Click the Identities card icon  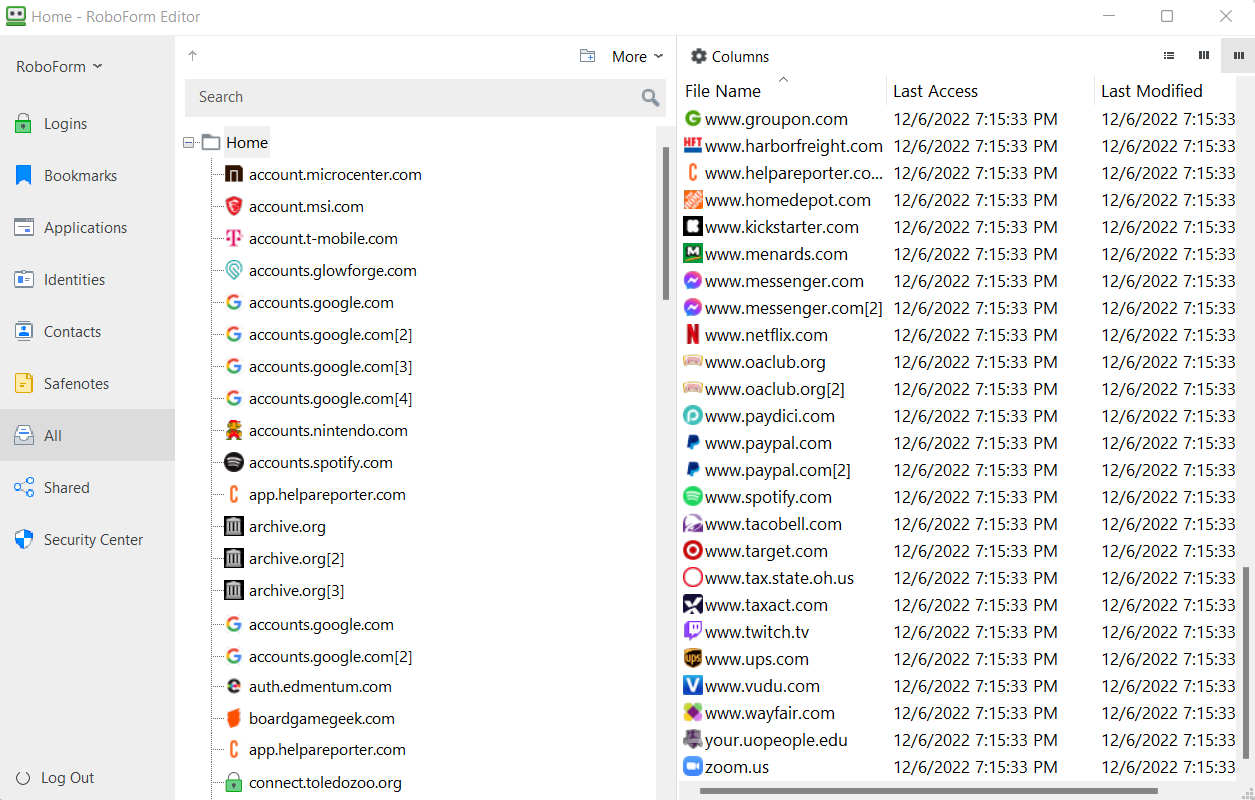coord(24,280)
